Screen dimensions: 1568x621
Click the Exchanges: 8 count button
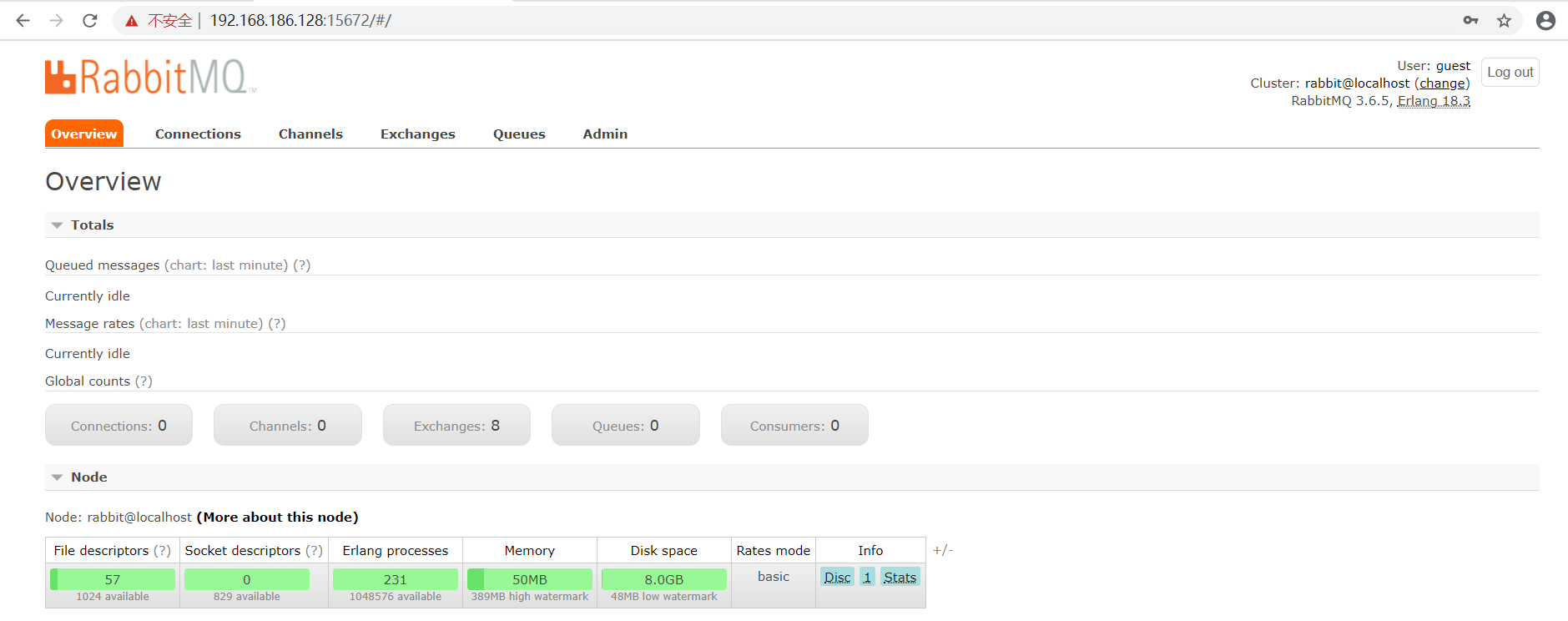(x=456, y=425)
